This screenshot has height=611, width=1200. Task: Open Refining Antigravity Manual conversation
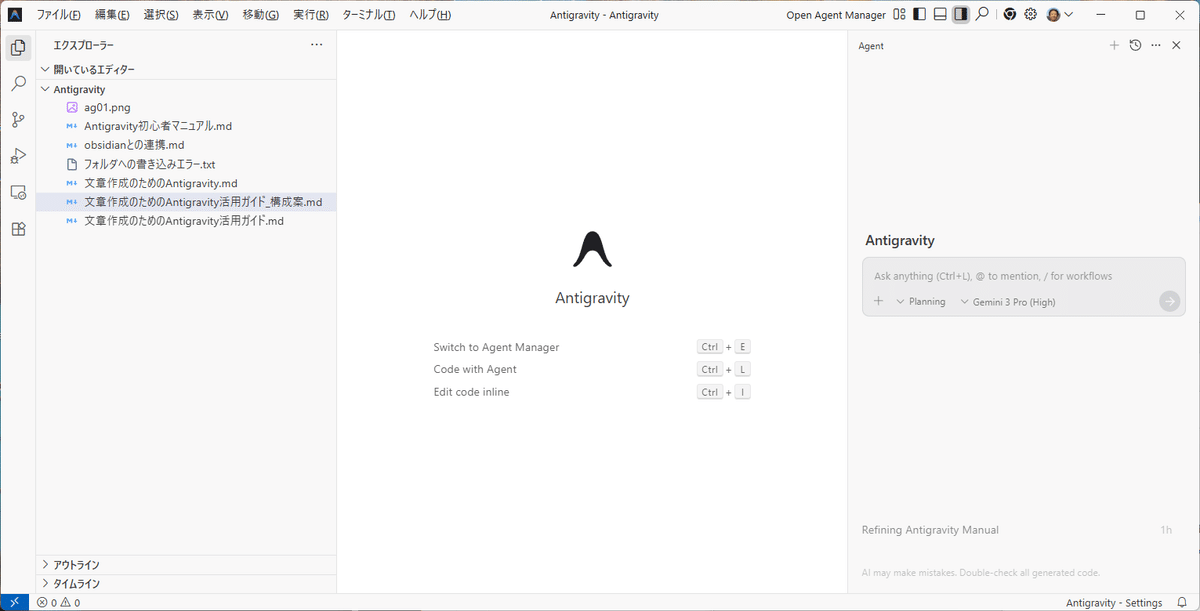[1016, 530]
